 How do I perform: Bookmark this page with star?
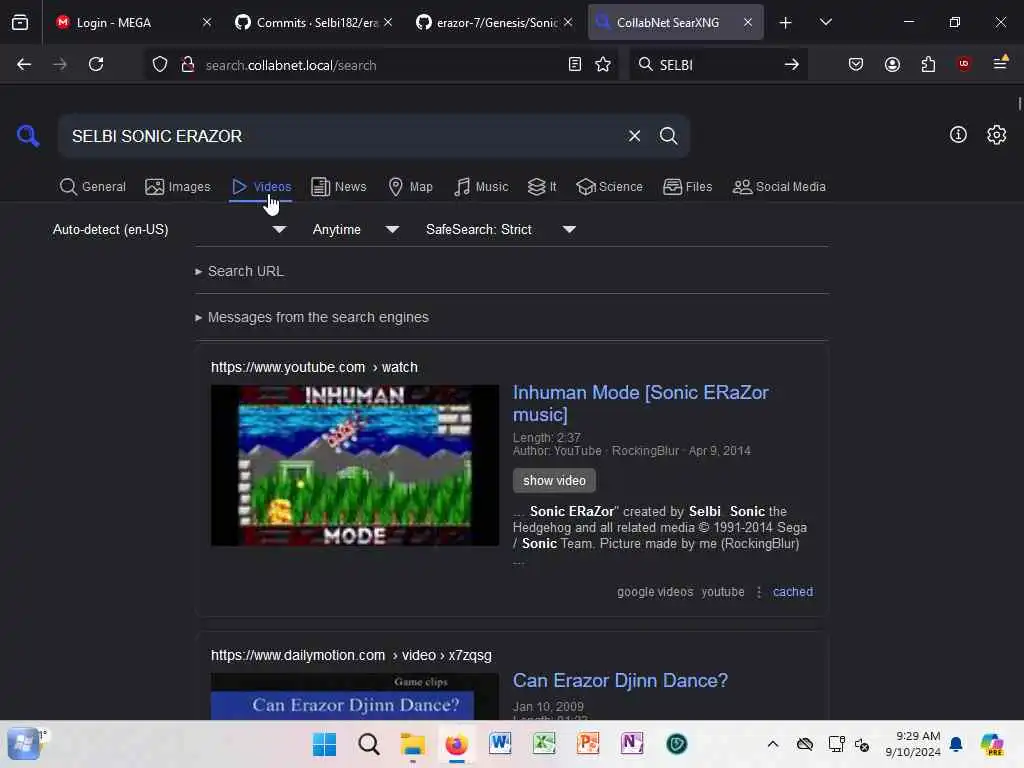tap(603, 64)
